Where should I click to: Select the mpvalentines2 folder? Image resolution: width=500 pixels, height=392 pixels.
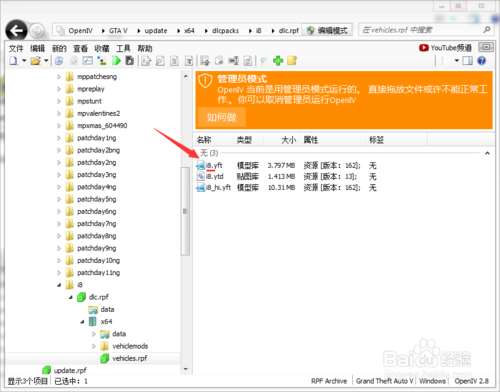click(x=98, y=113)
